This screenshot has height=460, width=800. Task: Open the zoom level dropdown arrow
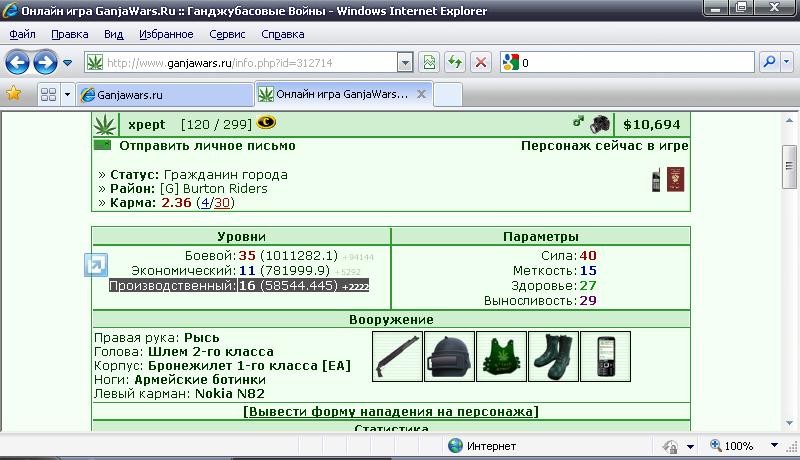click(774, 445)
